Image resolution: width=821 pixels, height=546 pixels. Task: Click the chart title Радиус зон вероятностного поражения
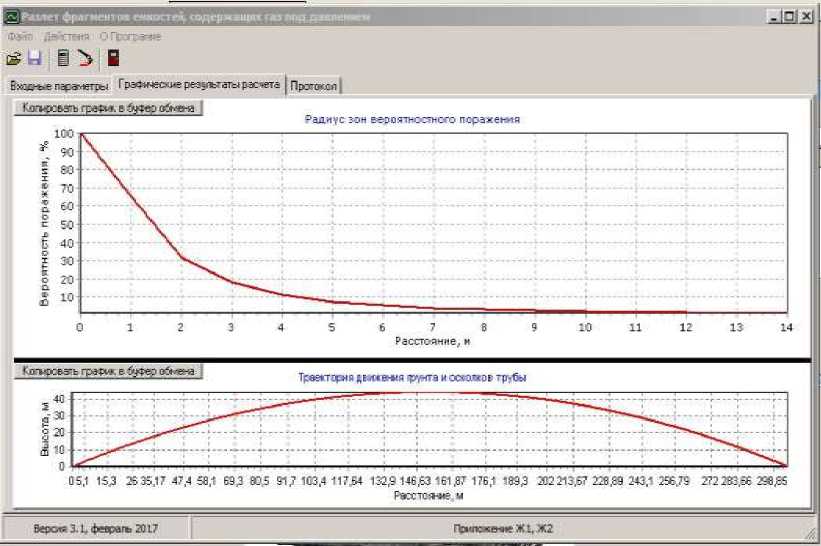click(x=412, y=119)
